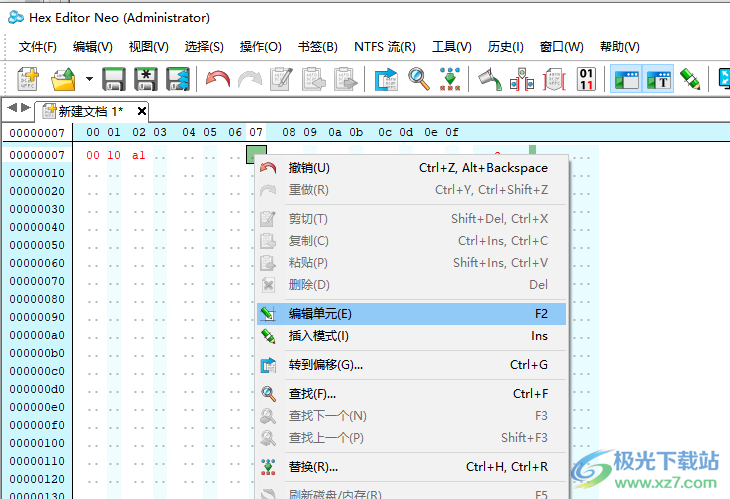The image size is (730, 499).
Task: Open the 历史(I) menu
Action: (x=506, y=47)
